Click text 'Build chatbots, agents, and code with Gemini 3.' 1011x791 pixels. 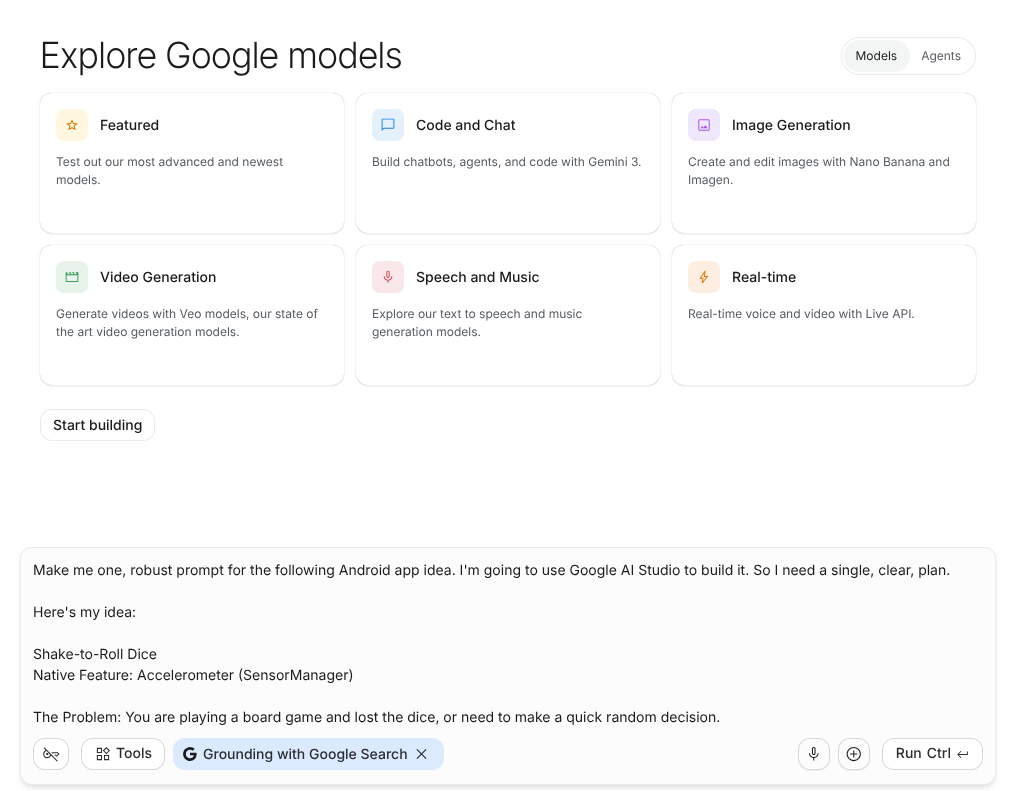pyautogui.click(x=506, y=162)
